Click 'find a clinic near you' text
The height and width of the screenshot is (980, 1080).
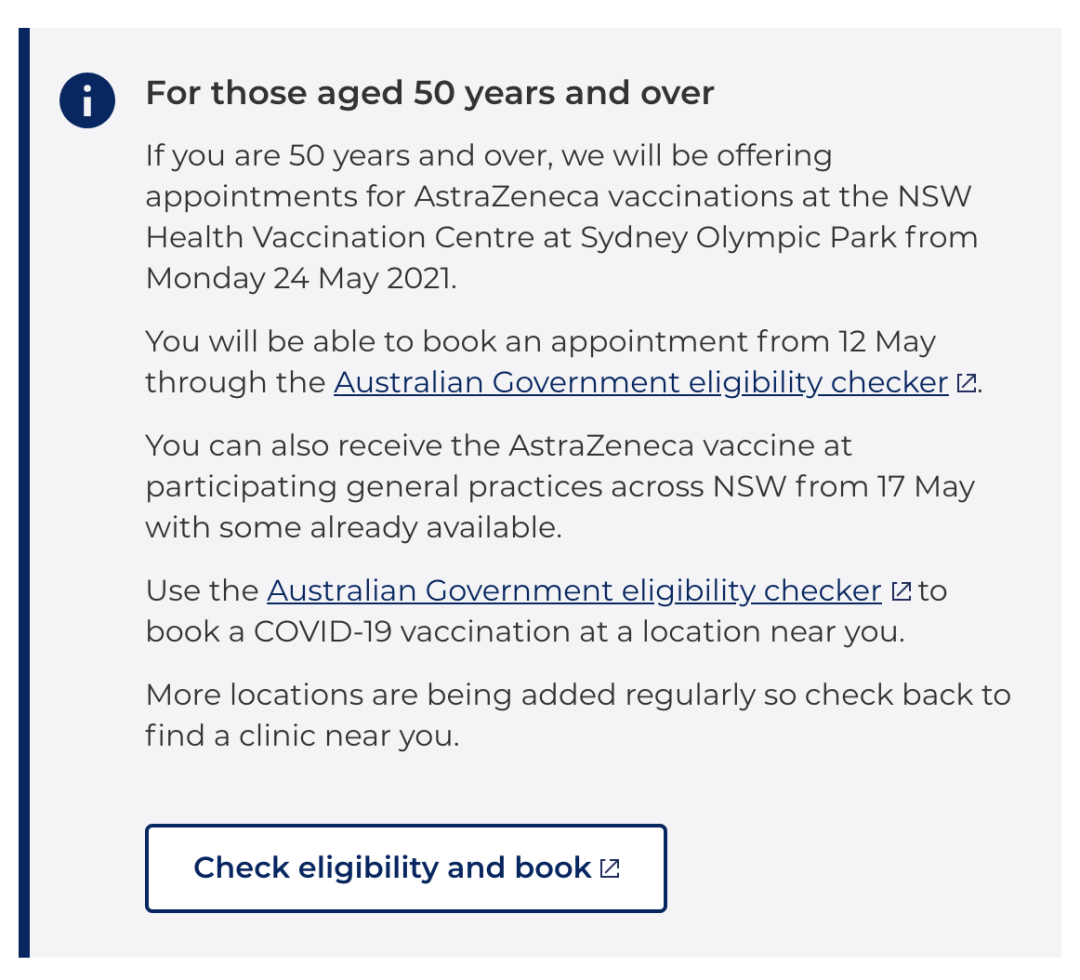(300, 736)
